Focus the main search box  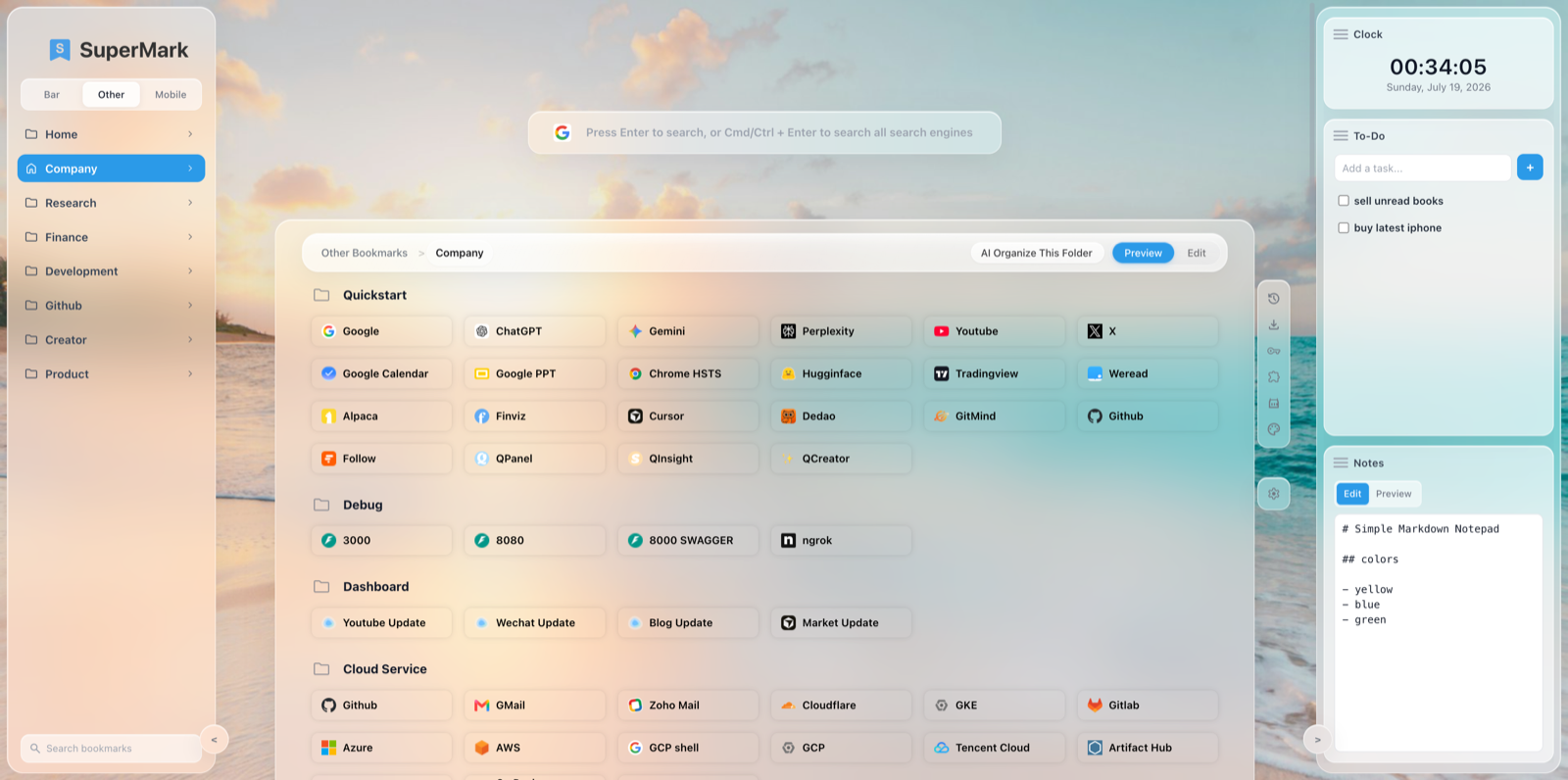[764, 132]
